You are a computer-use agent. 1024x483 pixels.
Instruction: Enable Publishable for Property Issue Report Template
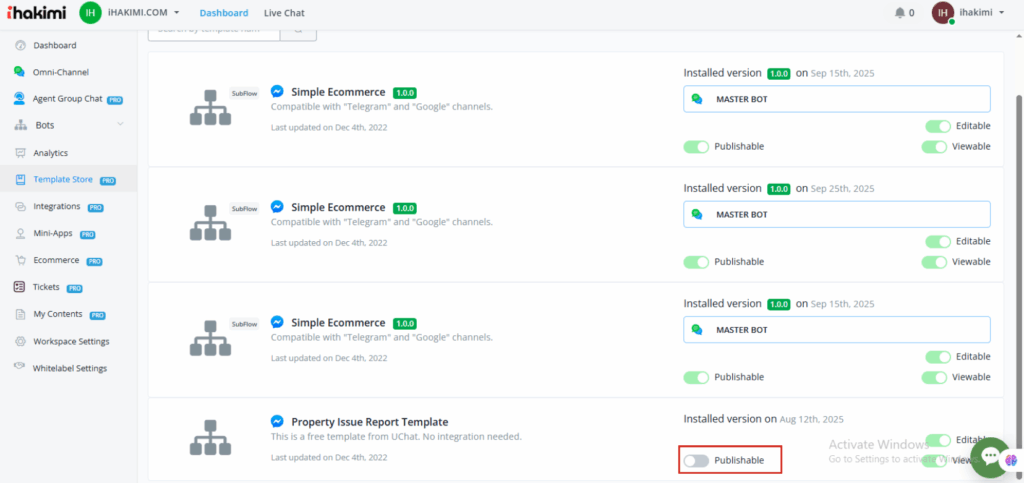(696, 460)
